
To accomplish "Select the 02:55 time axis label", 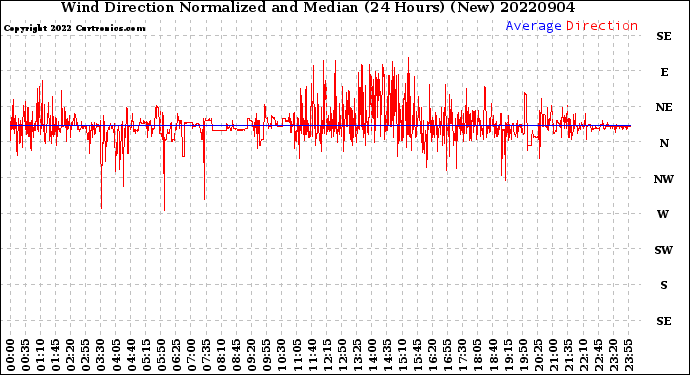I will pos(86,355).
